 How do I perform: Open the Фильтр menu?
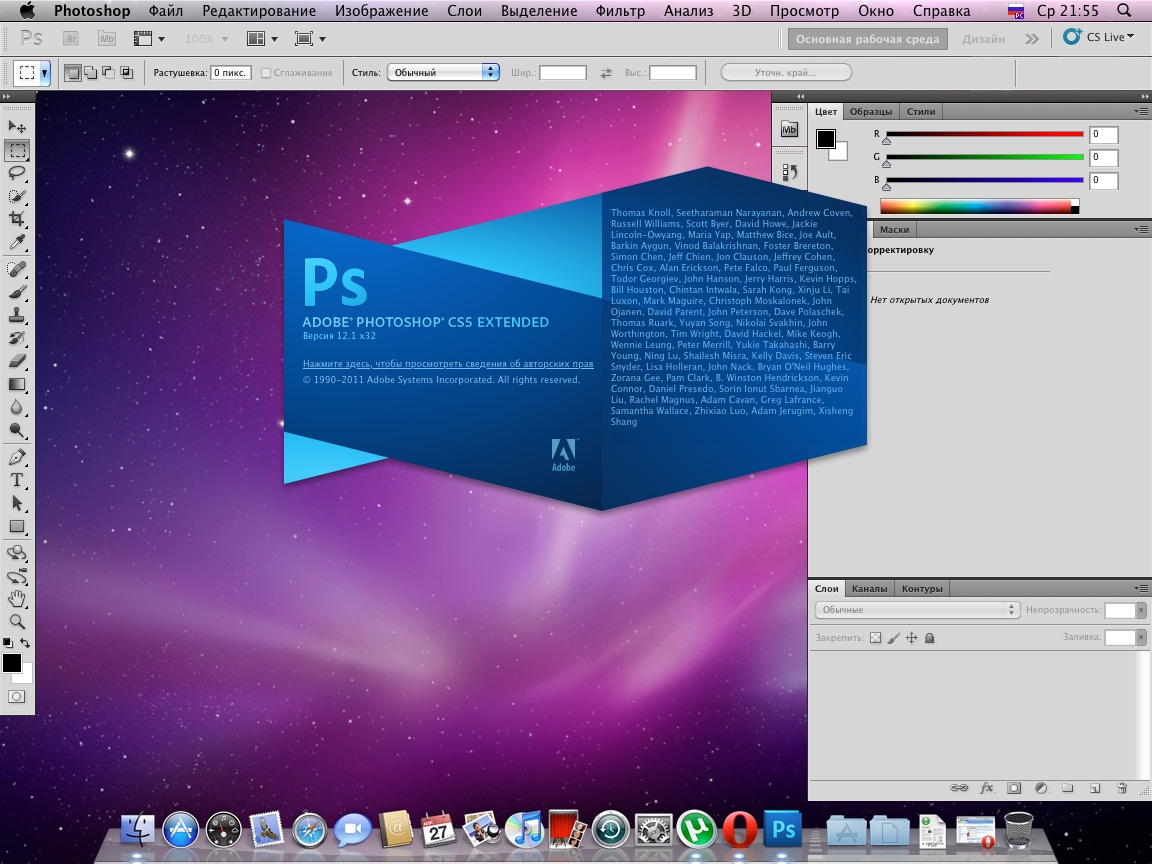tap(619, 11)
